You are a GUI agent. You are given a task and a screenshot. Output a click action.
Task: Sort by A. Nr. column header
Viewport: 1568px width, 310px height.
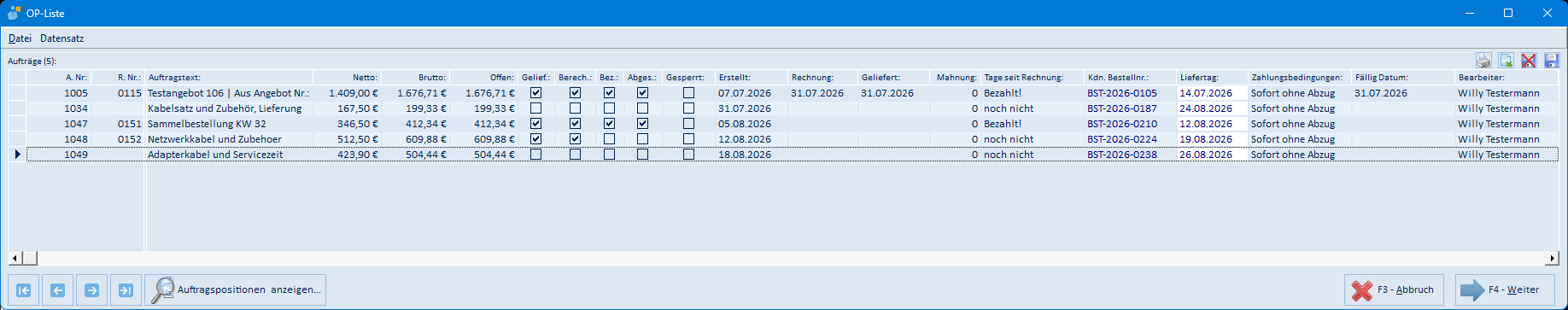[59, 78]
